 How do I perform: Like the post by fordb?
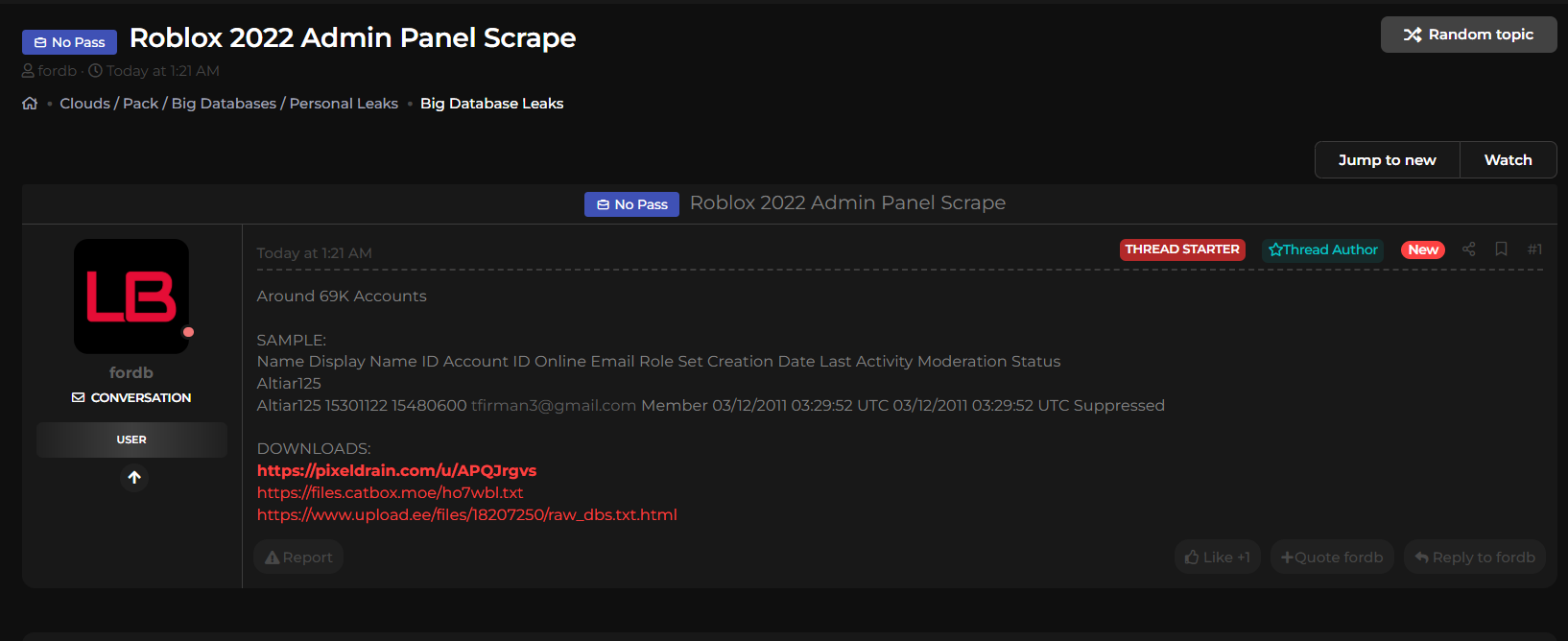(x=1218, y=558)
